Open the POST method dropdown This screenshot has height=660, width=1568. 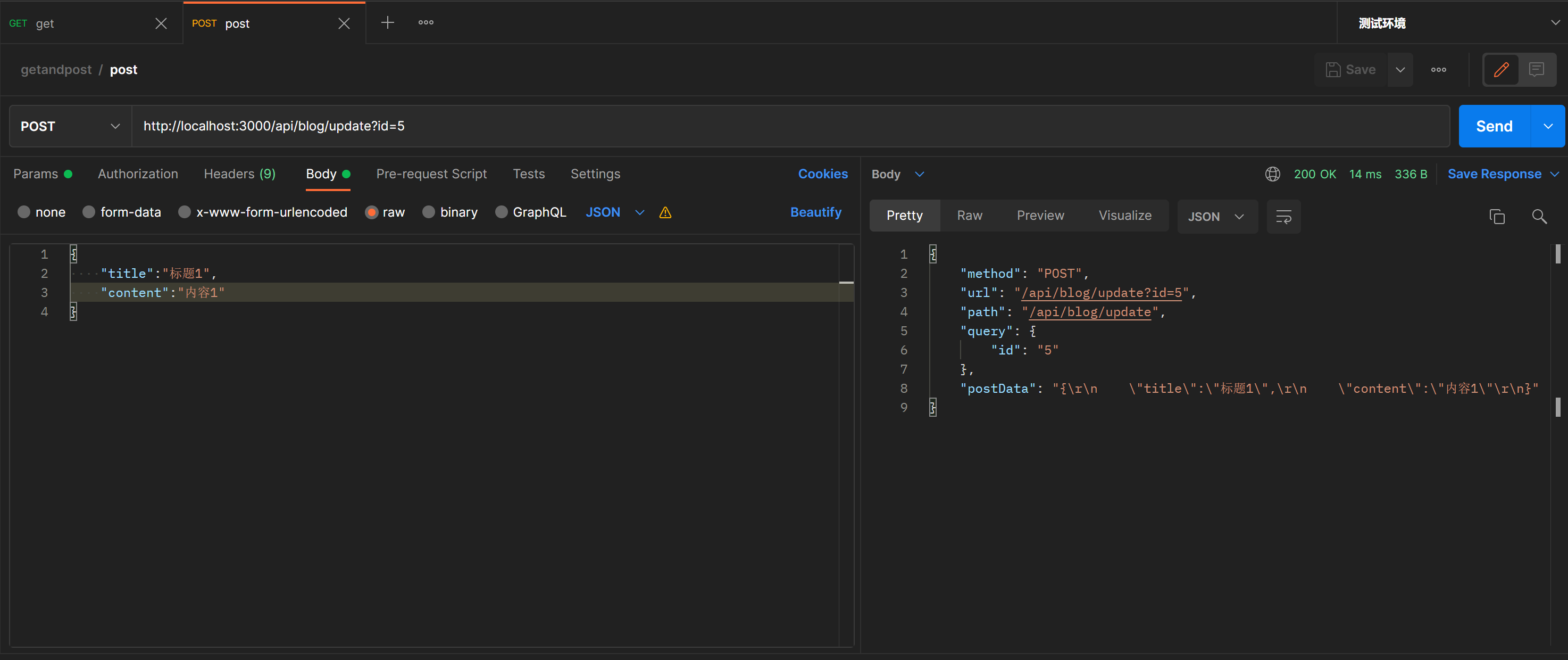[70, 126]
